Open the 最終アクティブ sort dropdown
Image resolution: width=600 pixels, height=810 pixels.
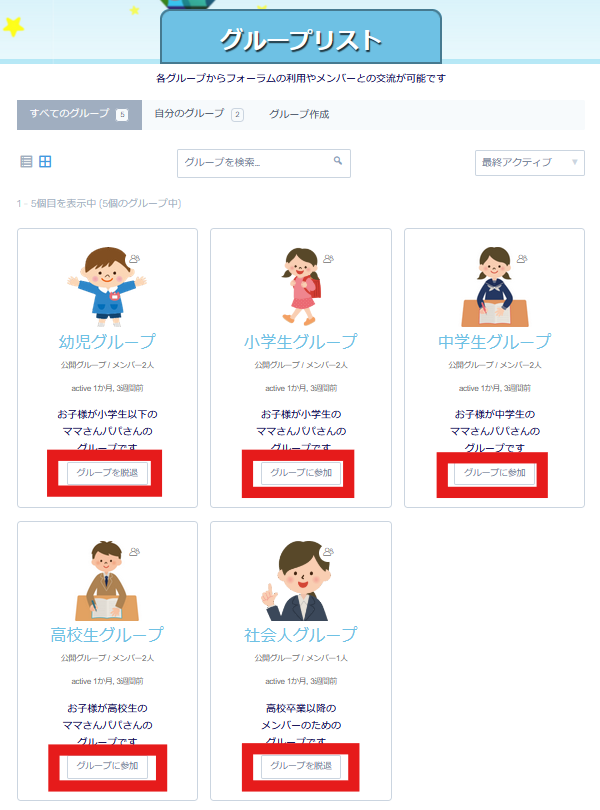pyautogui.click(x=529, y=163)
